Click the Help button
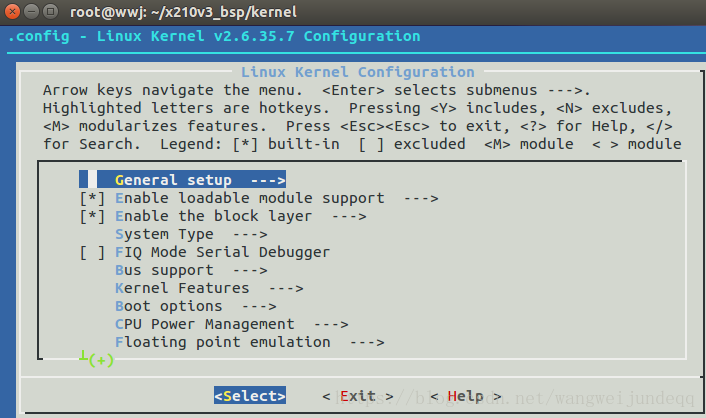The image size is (706, 418). pos(466,396)
